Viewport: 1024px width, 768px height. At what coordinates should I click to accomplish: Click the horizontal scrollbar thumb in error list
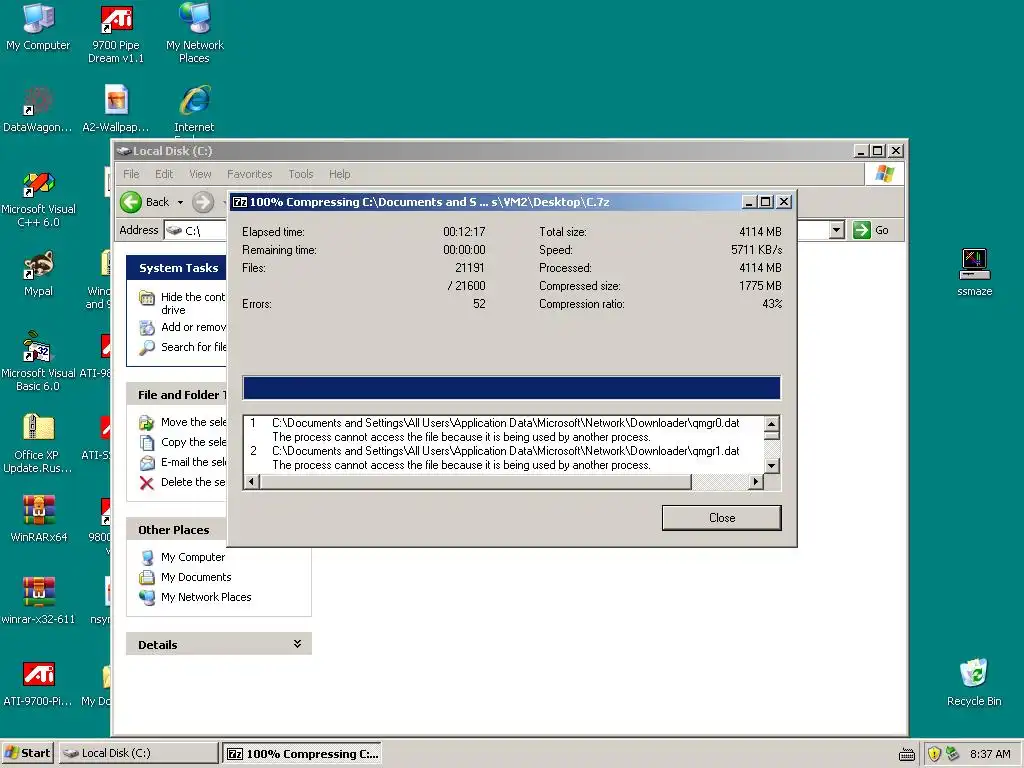[475, 482]
